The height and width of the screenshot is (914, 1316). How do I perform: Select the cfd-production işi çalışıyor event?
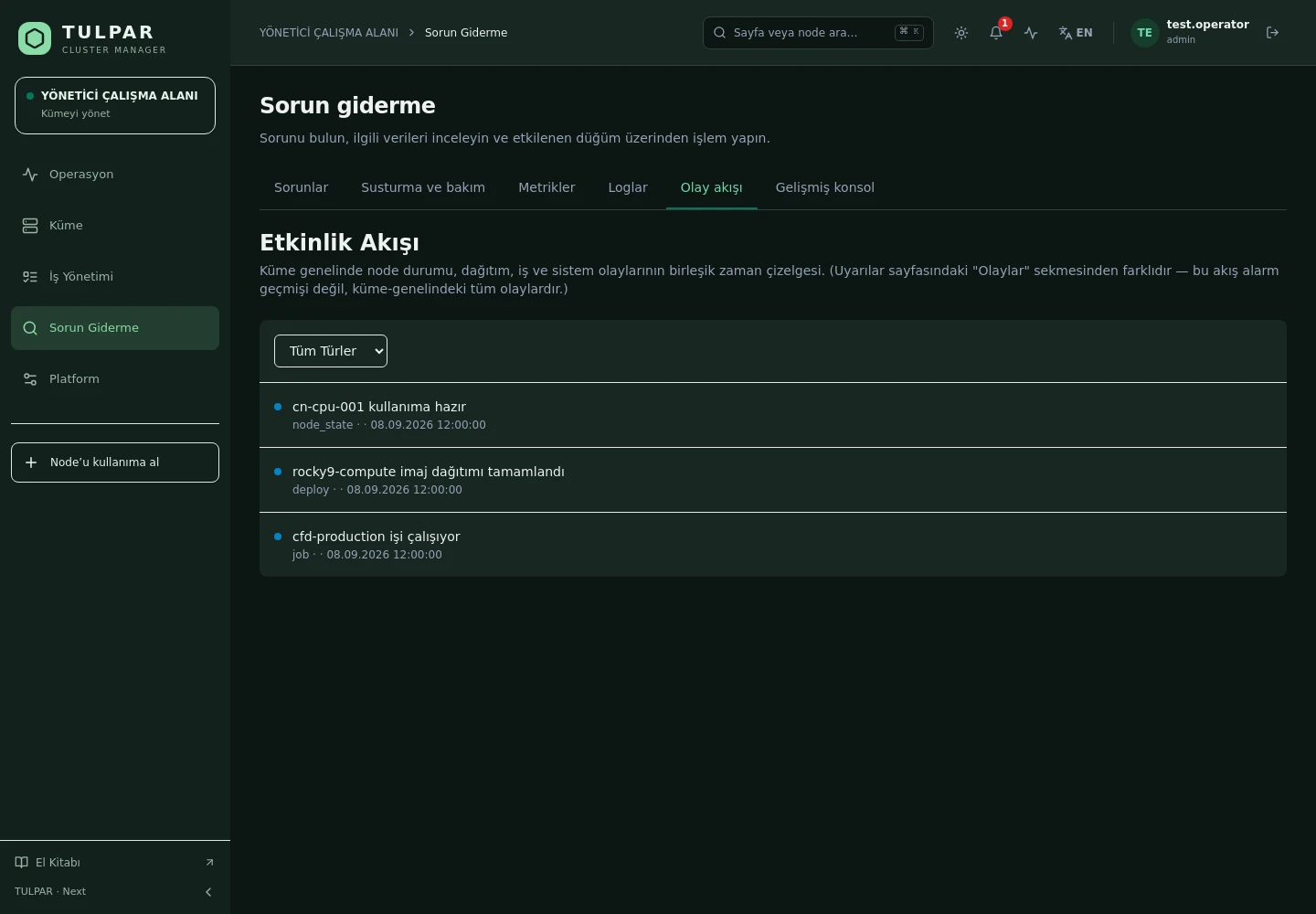[x=773, y=545]
